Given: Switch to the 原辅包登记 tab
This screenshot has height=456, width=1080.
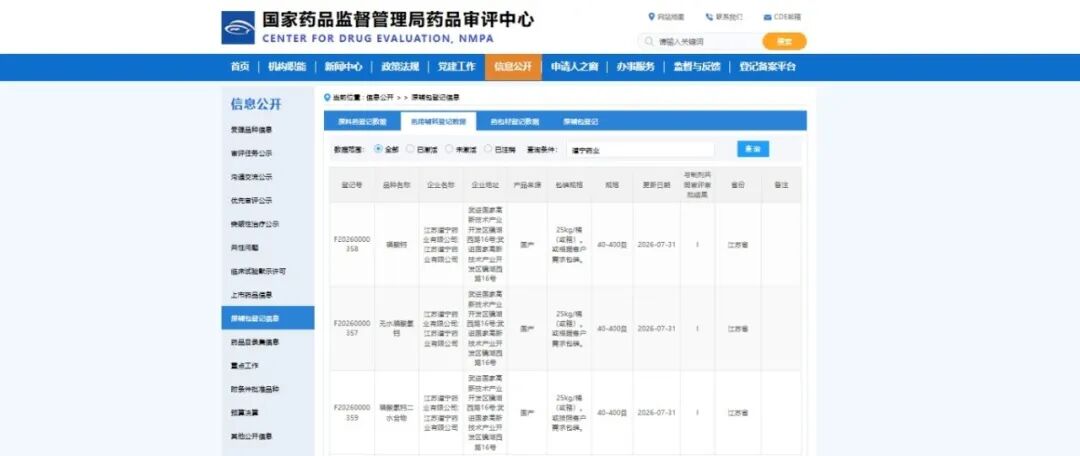Looking at the screenshot, I should click(580, 121).
